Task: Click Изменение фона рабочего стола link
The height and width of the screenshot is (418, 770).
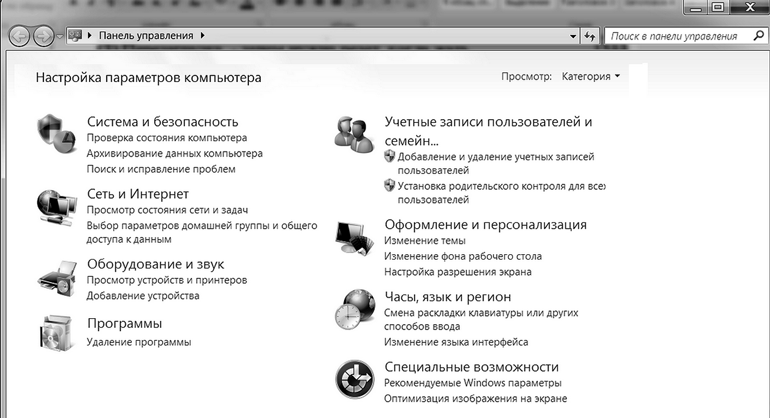Action: coord(463,256)
